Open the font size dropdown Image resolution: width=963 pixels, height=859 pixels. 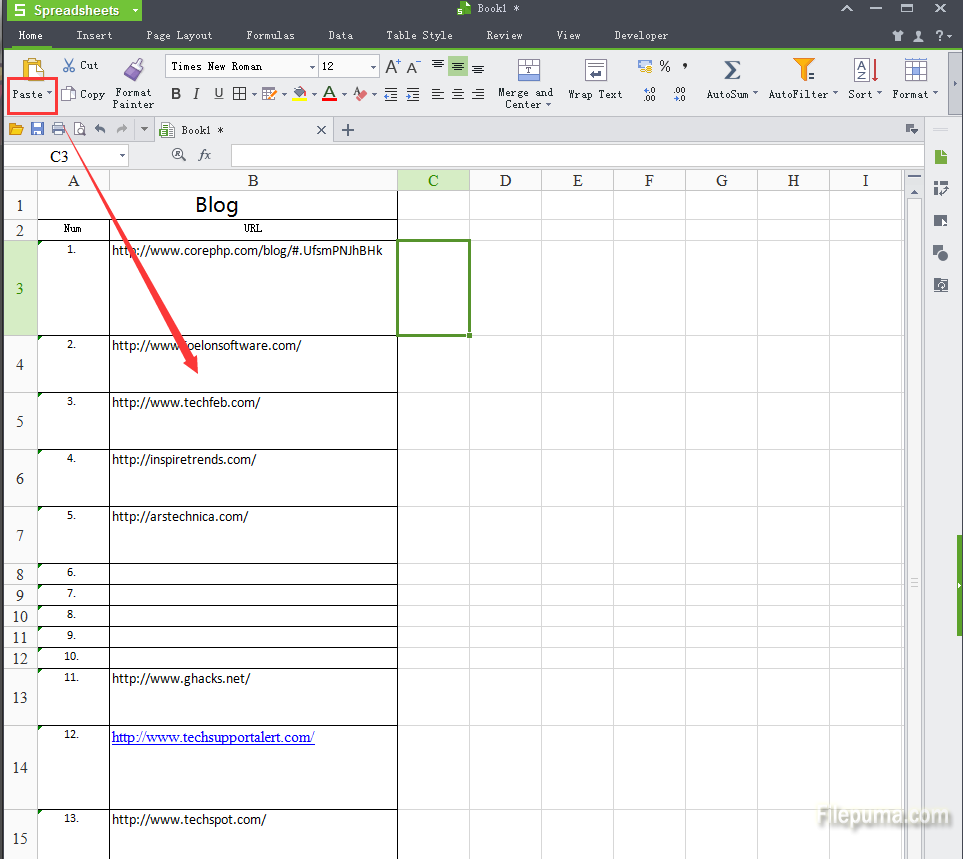373,67
